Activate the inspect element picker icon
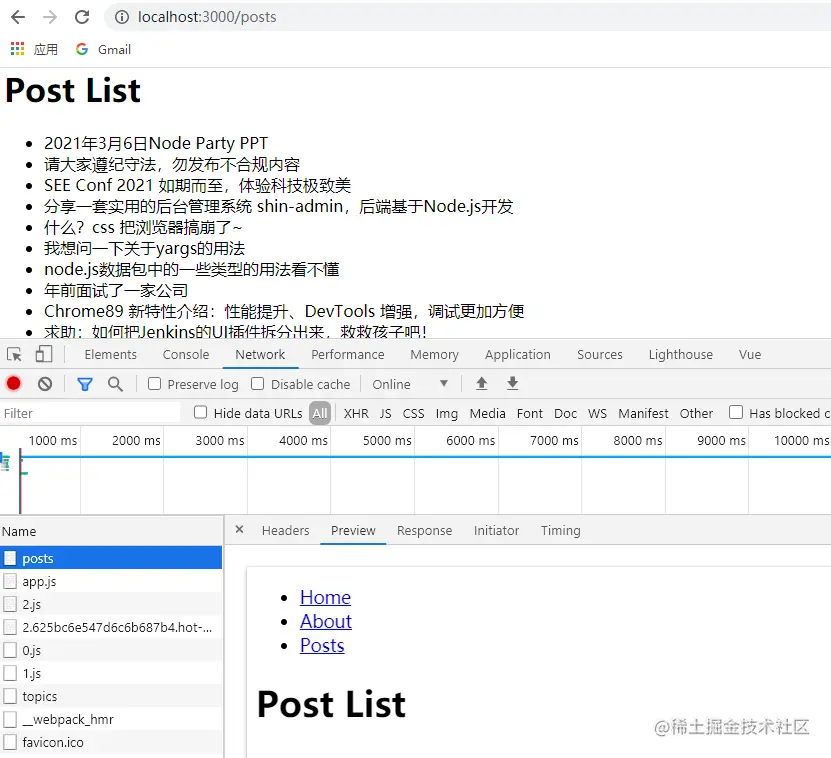831x758 pixels. (x=14, y=354)
